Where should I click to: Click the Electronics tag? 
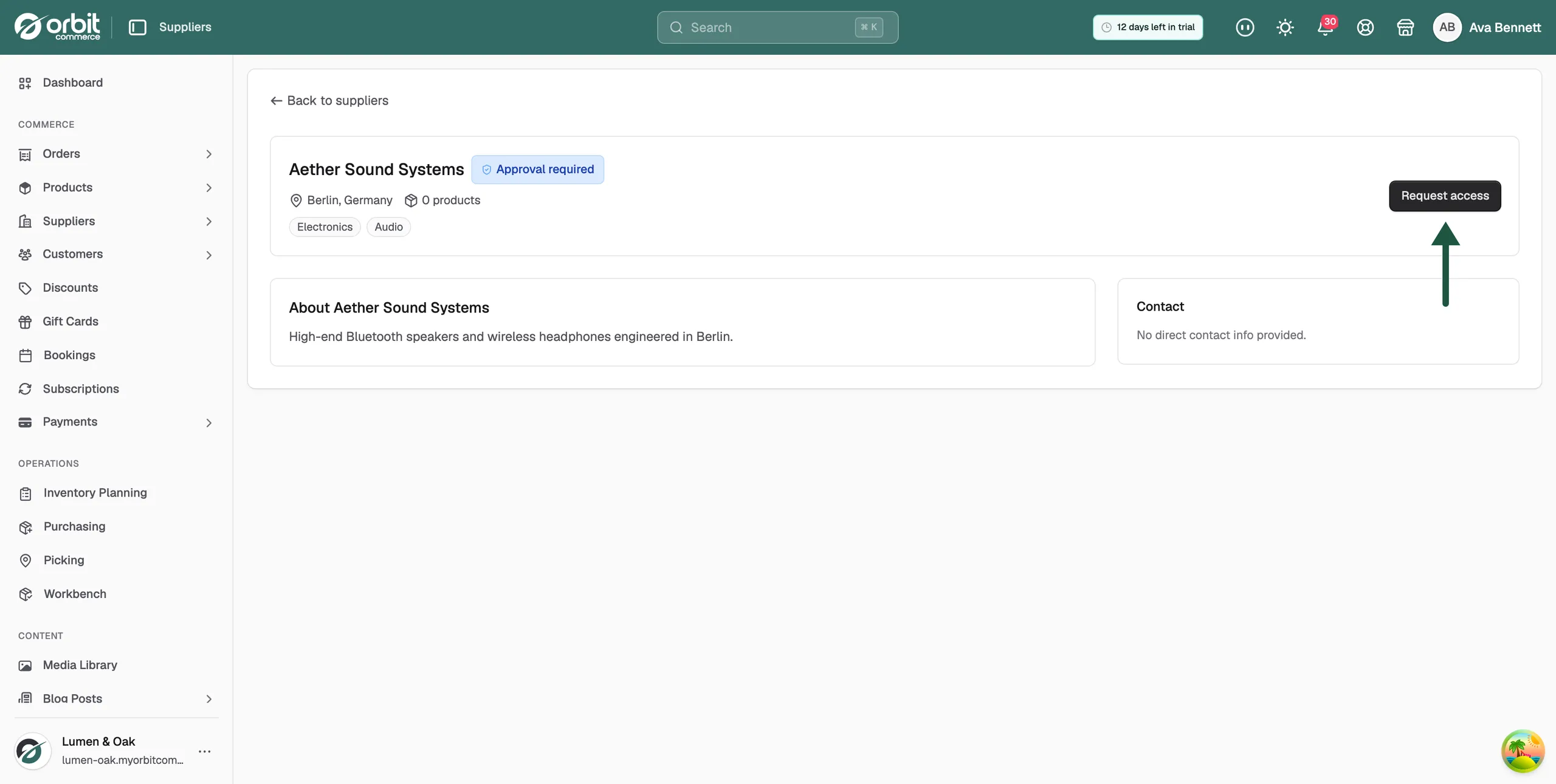[x=325, y=227]
